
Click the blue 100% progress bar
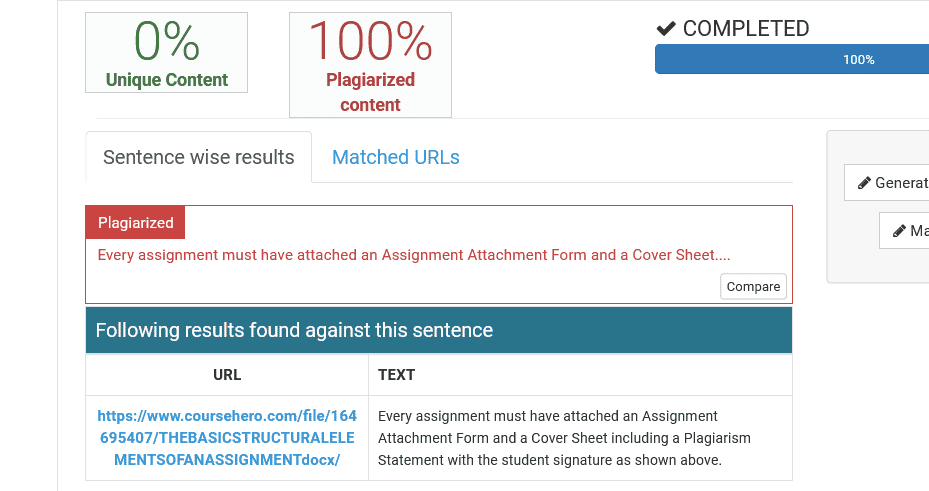tap(792, 59)
